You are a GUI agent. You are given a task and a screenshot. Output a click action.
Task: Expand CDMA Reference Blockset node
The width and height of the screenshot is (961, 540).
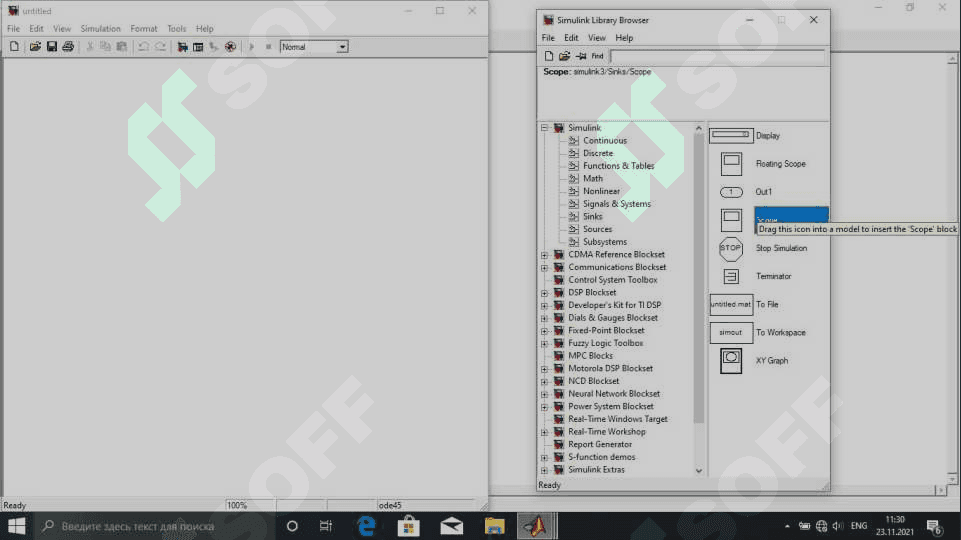point(544,254)
